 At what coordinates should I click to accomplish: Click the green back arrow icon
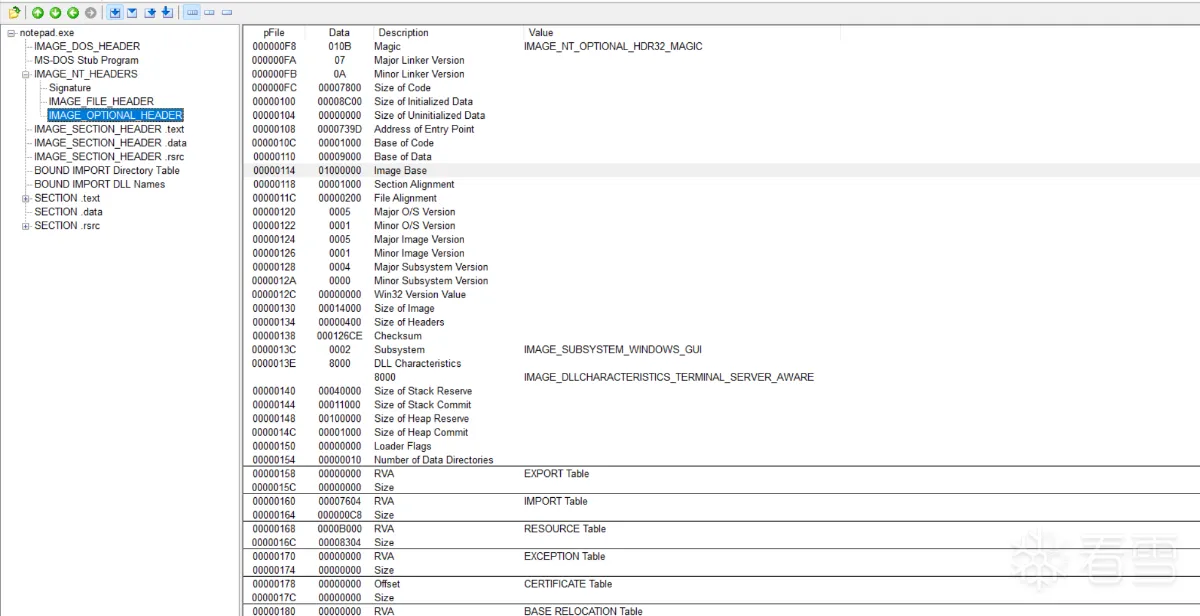pos(73,13)
